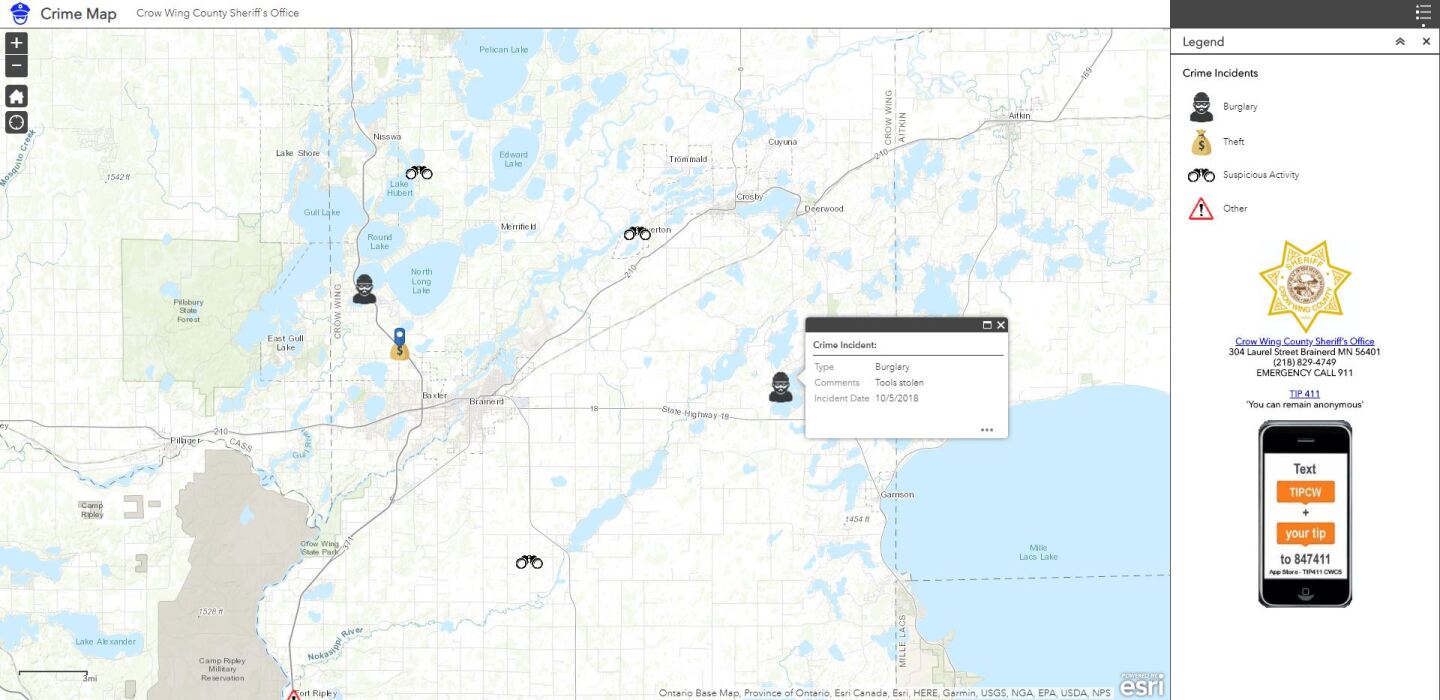Open the list menu icon in top-right header

coord(1423,13)
